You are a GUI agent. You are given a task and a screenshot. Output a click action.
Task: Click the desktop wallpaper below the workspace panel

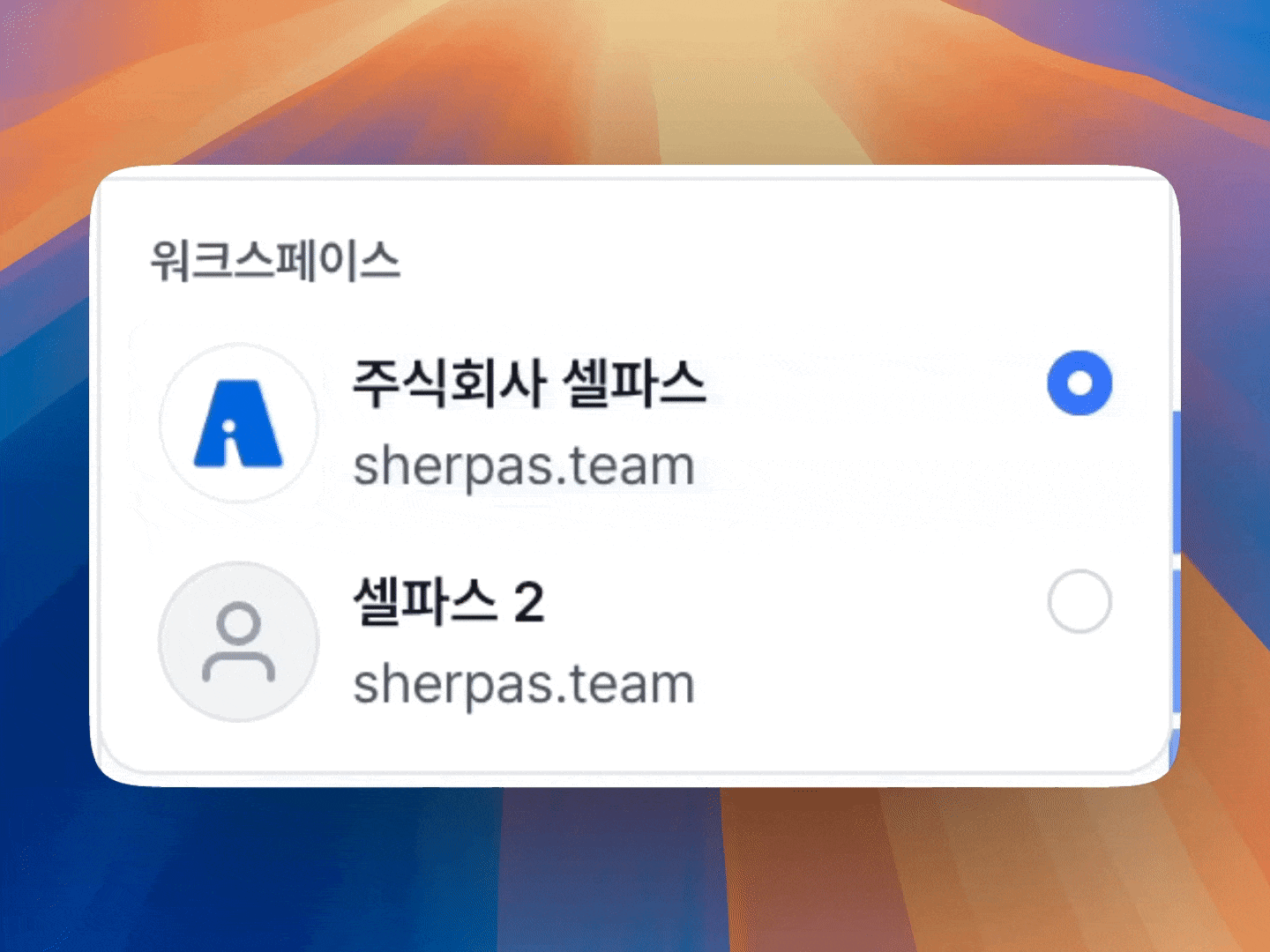(635, 873)
